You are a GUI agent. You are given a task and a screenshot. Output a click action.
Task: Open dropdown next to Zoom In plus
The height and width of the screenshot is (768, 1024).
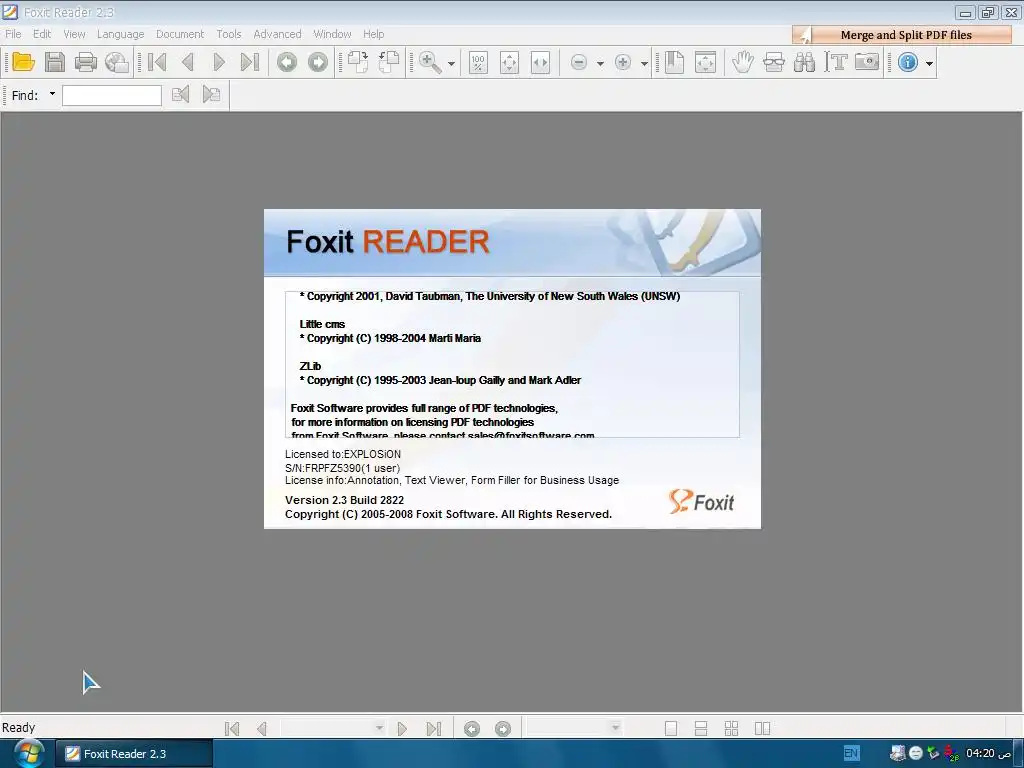644,63
